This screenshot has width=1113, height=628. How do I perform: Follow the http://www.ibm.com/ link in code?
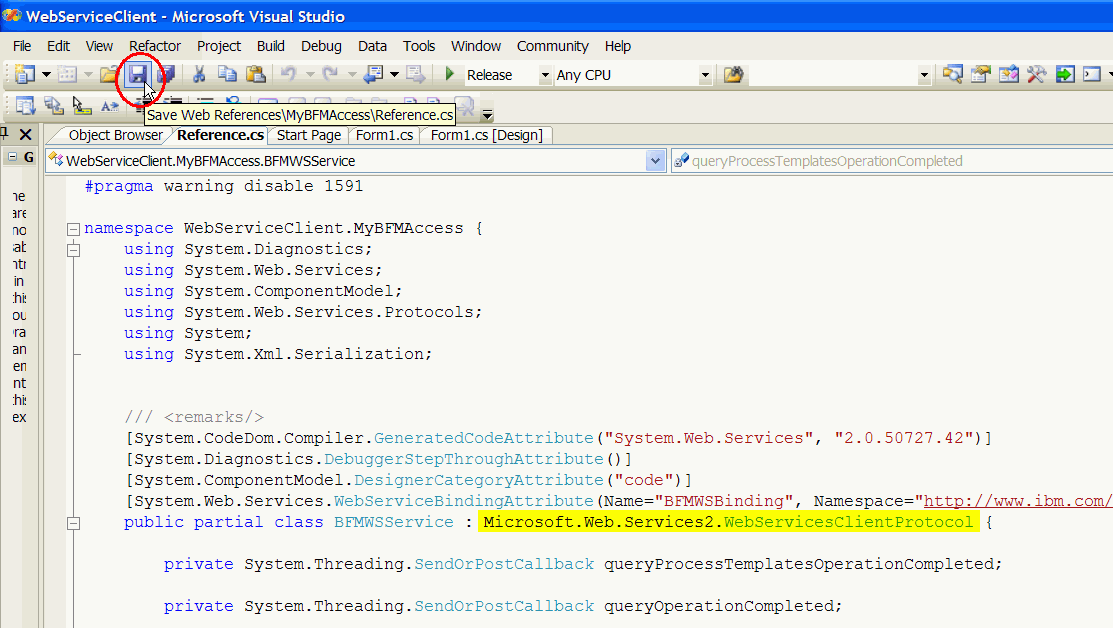pos(1018,501)
